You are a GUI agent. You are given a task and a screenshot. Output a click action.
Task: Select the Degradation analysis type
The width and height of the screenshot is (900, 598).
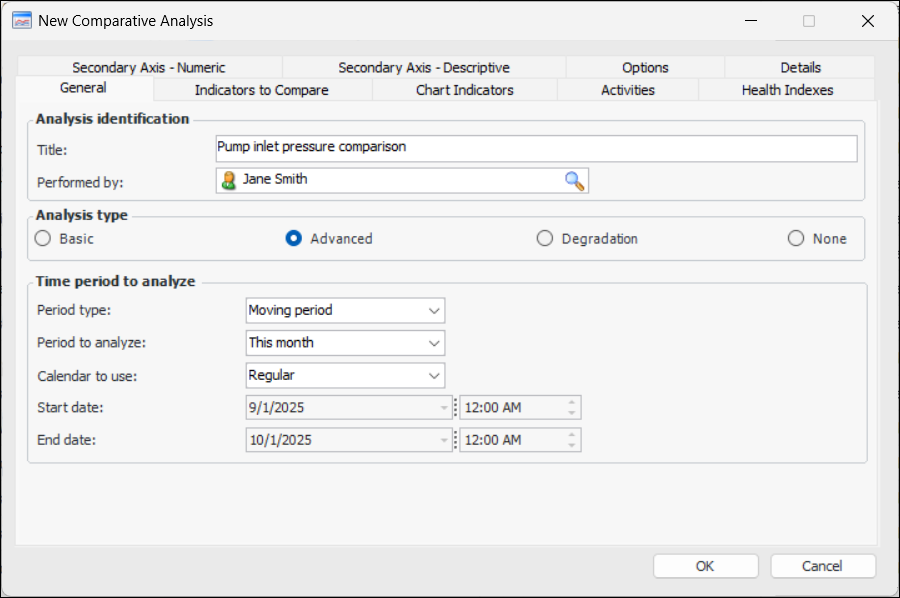545,239
